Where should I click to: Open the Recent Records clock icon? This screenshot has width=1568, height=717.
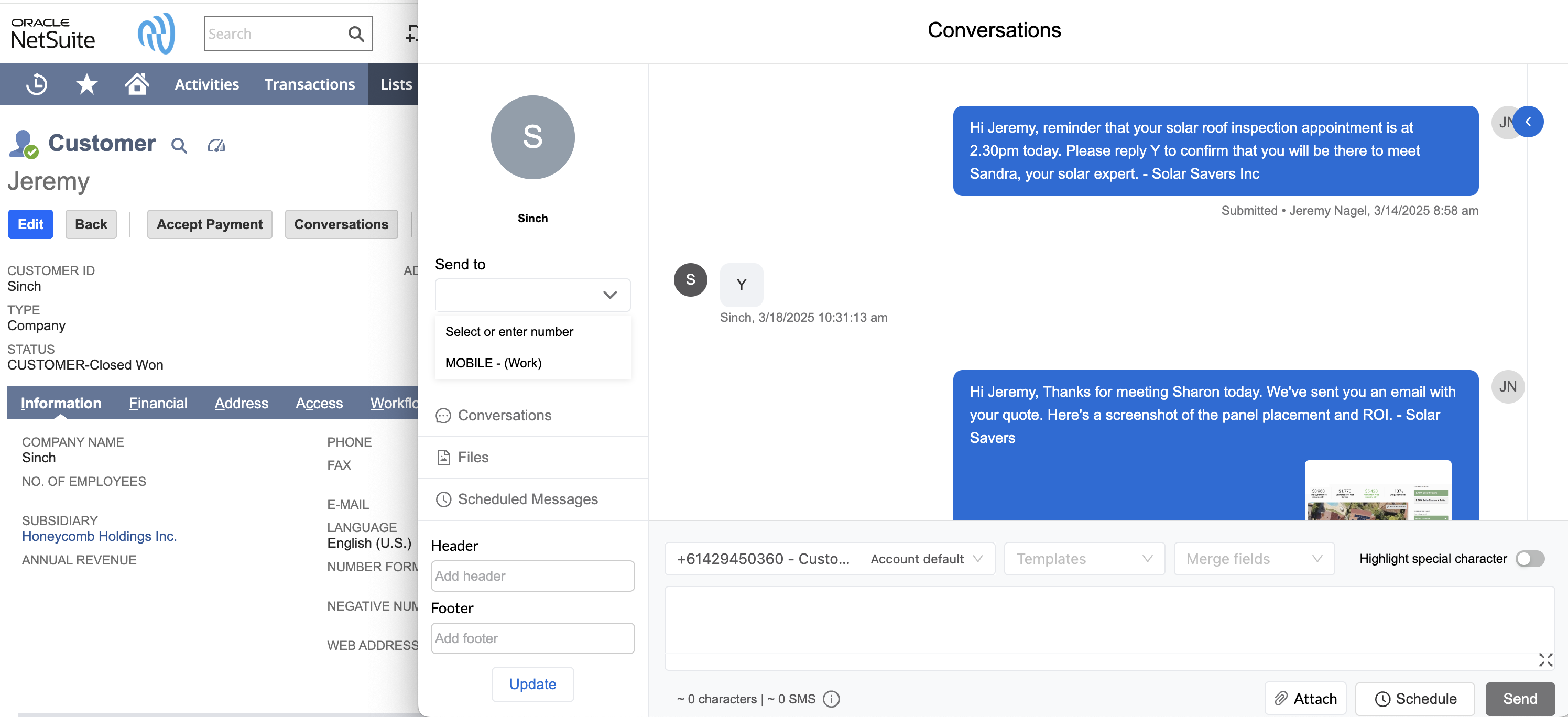click(x=37, y=84)
